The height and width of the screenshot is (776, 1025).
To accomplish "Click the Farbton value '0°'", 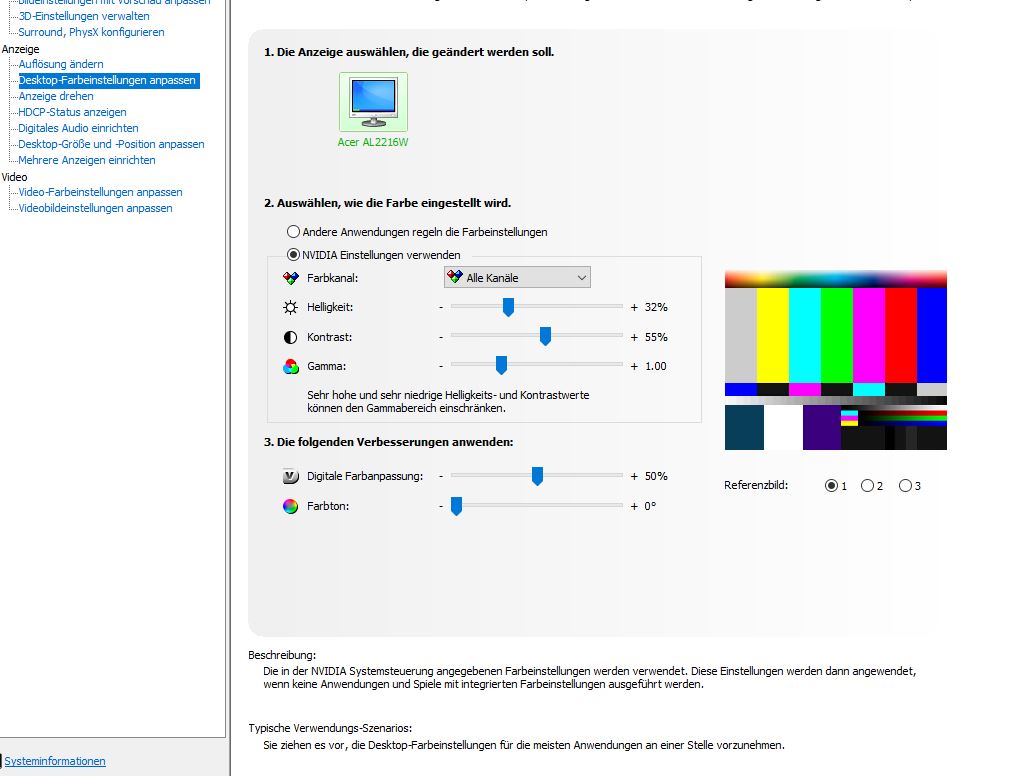I will (650, 506).
